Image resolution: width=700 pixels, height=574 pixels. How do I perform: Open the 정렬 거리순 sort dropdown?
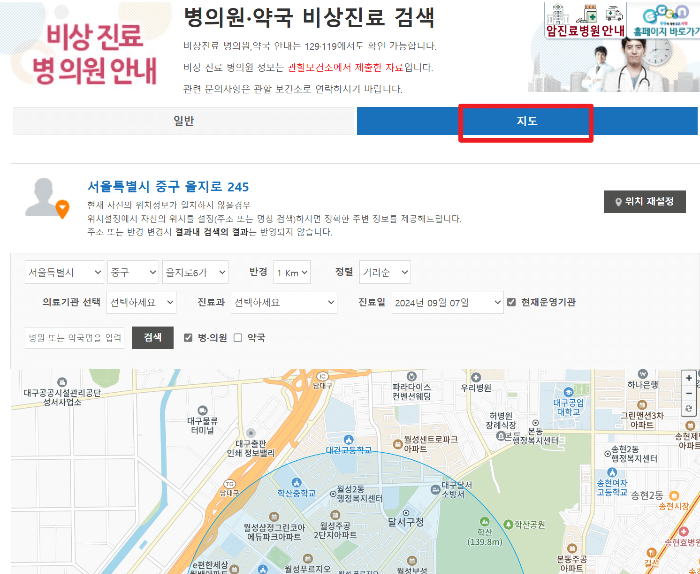coord(385,272)
